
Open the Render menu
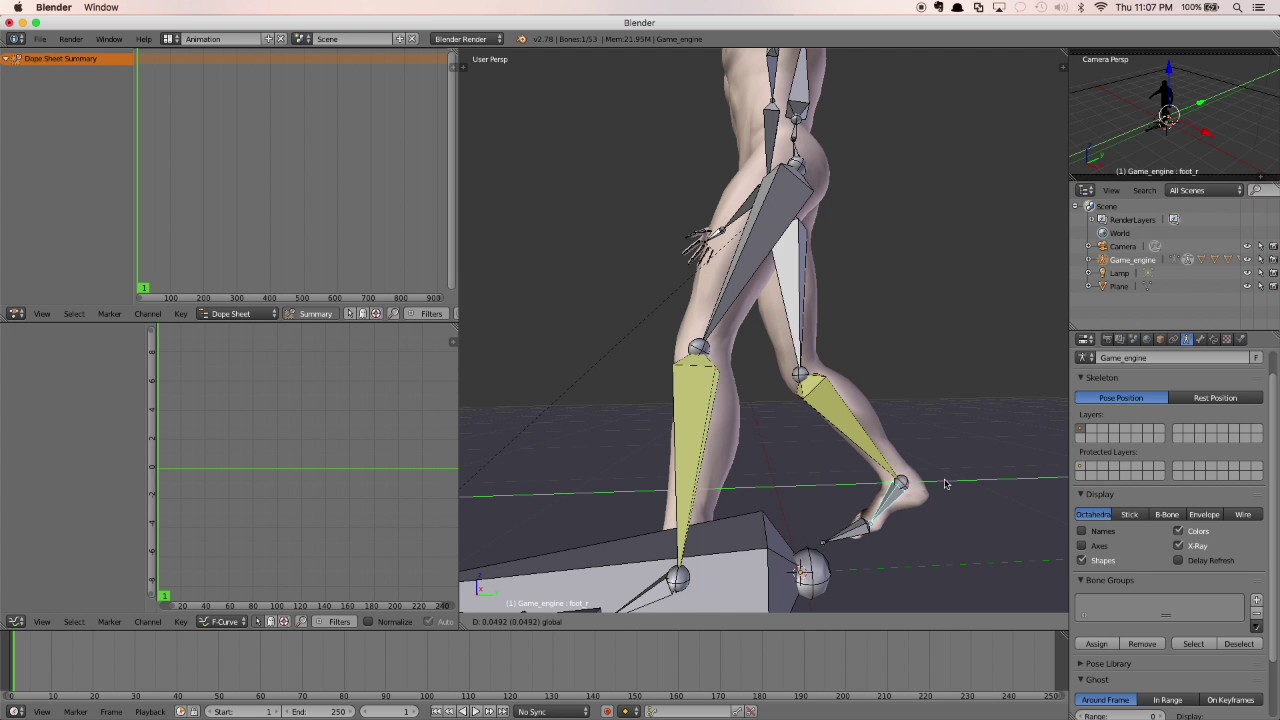pyautogui.click(x=70, y=39)
